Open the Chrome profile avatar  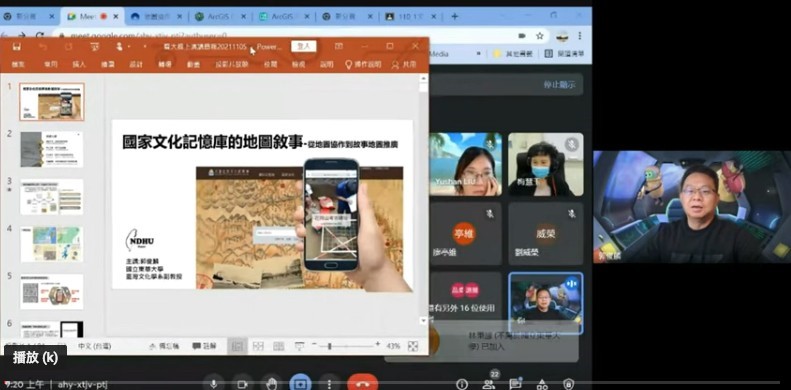pos(562,36)
